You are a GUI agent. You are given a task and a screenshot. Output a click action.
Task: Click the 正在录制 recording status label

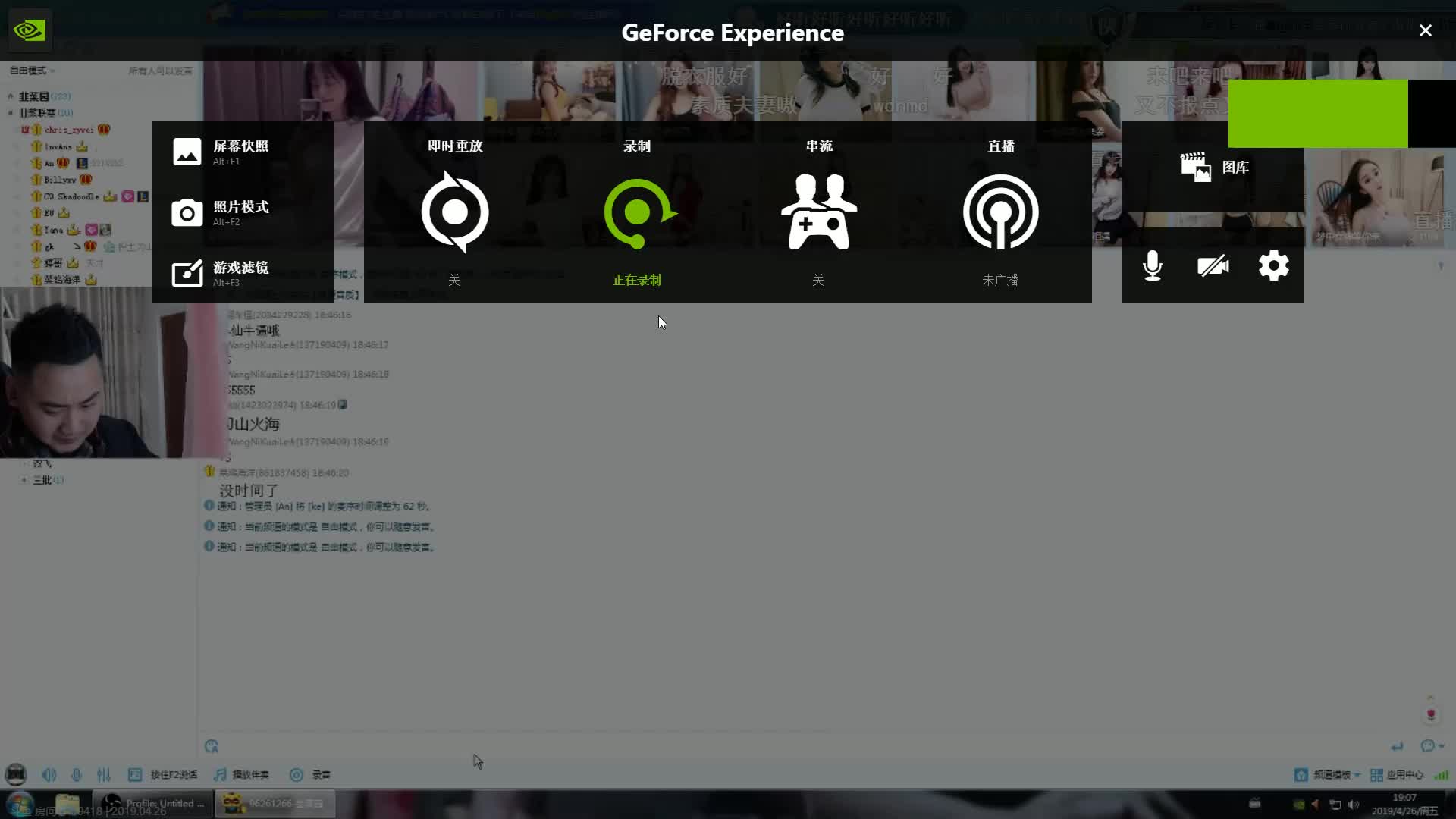(x=637, y=280)
